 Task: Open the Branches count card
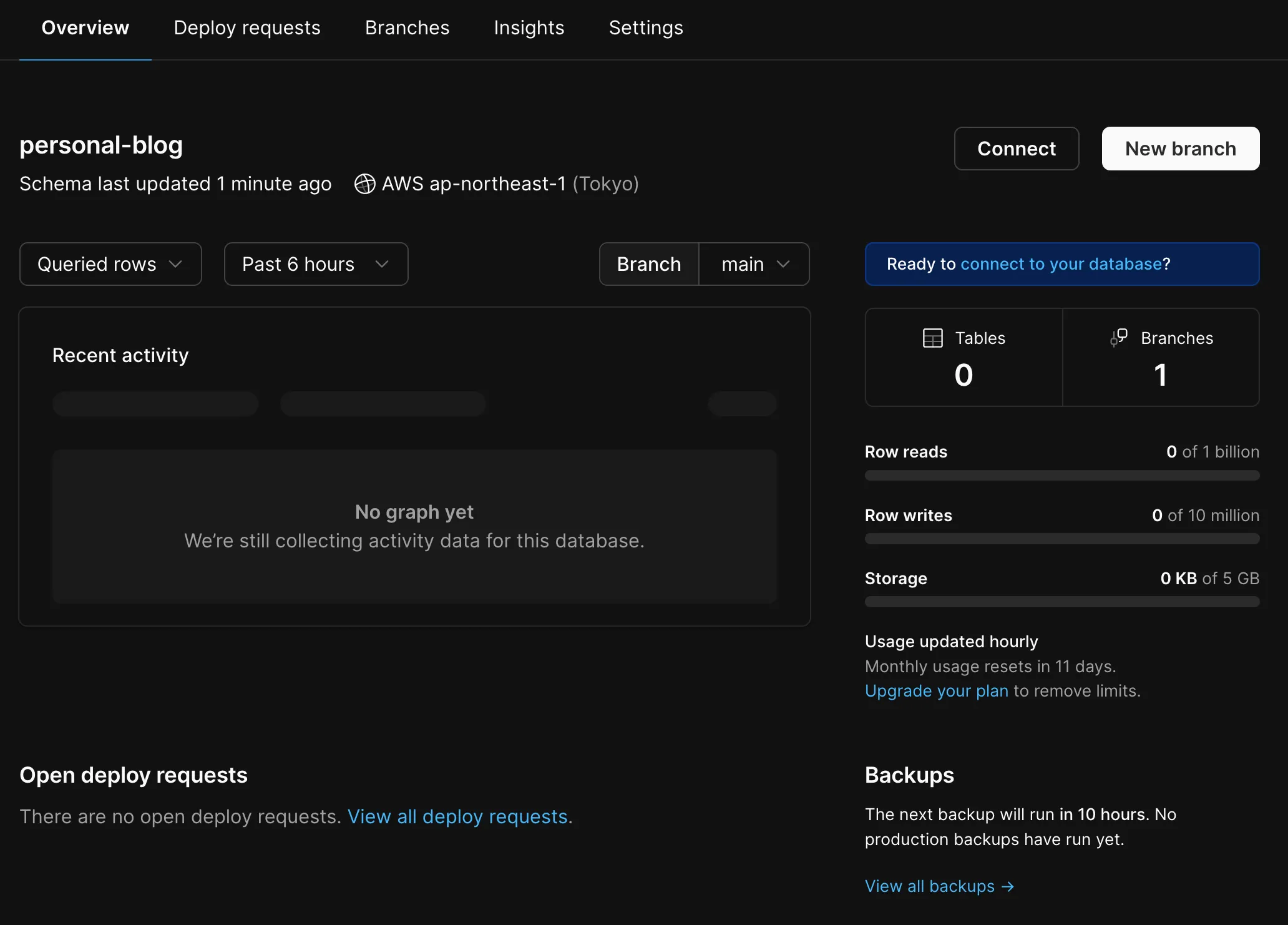point(1161,357)
